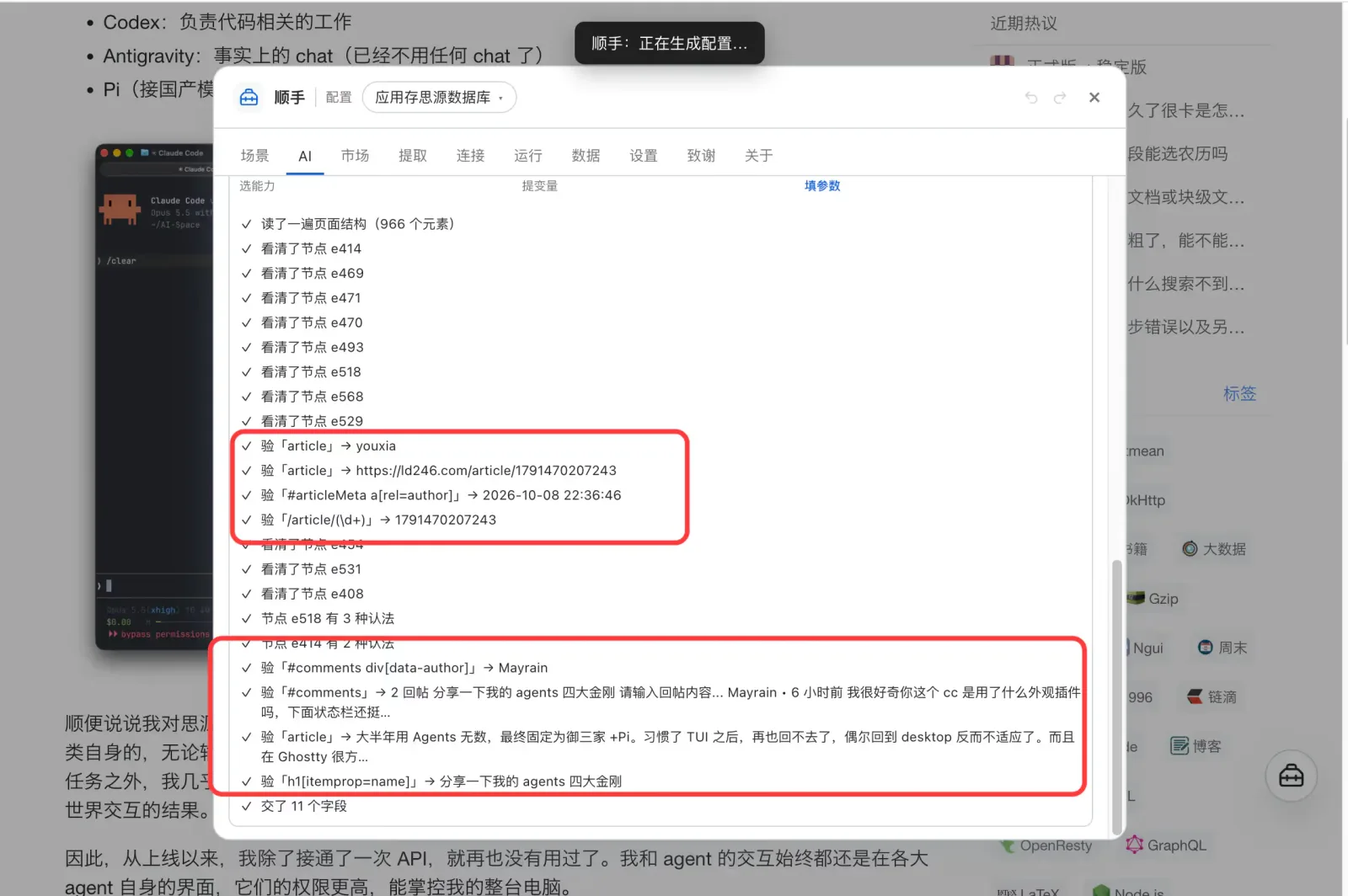Click the dialog's vertical scrollbar thumb
Image resolution: width=1348 pixels, height=896 pixels.
1117,696
